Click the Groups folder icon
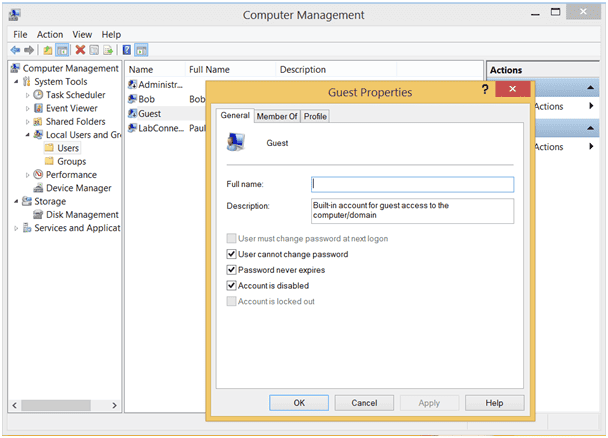The height and width of the screenshot is (438, 608). 49,161
